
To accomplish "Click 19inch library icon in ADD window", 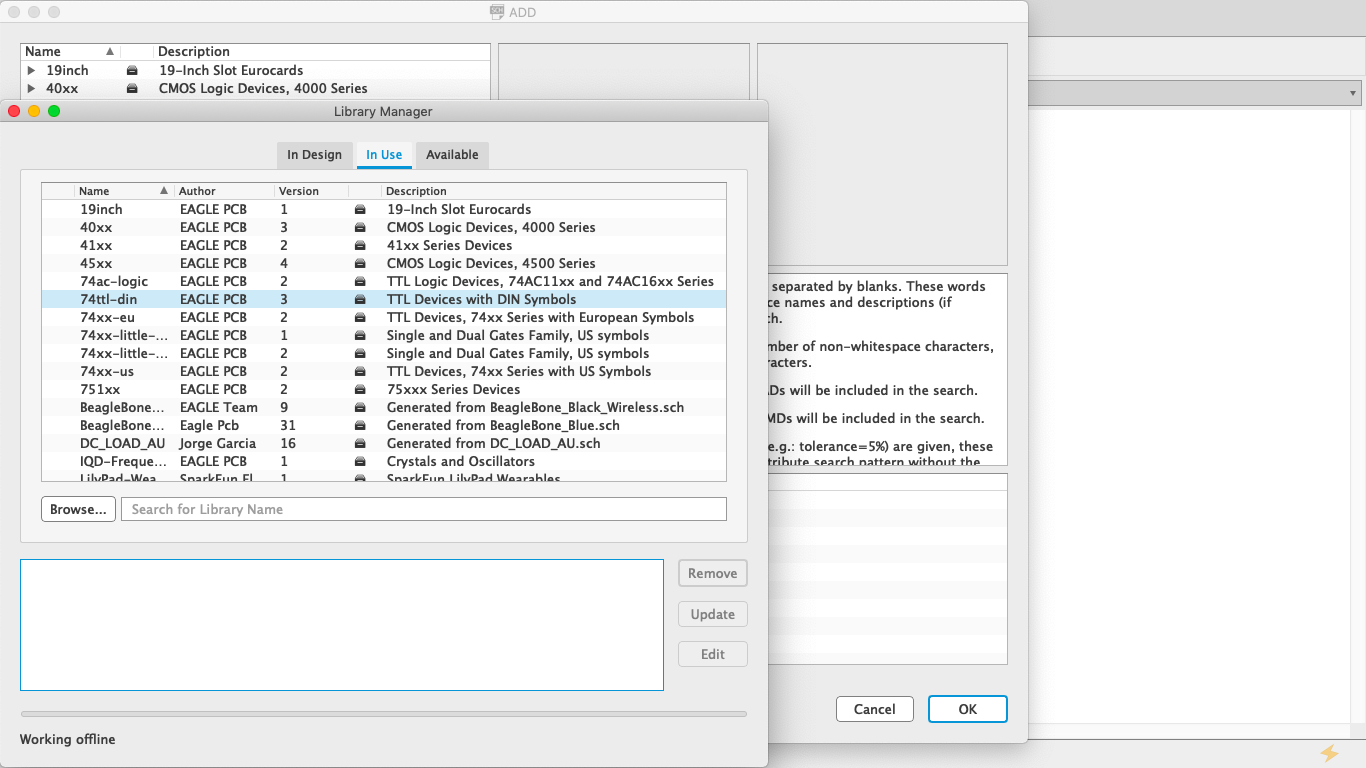I will pyautogui.click(x=132, y=71).
